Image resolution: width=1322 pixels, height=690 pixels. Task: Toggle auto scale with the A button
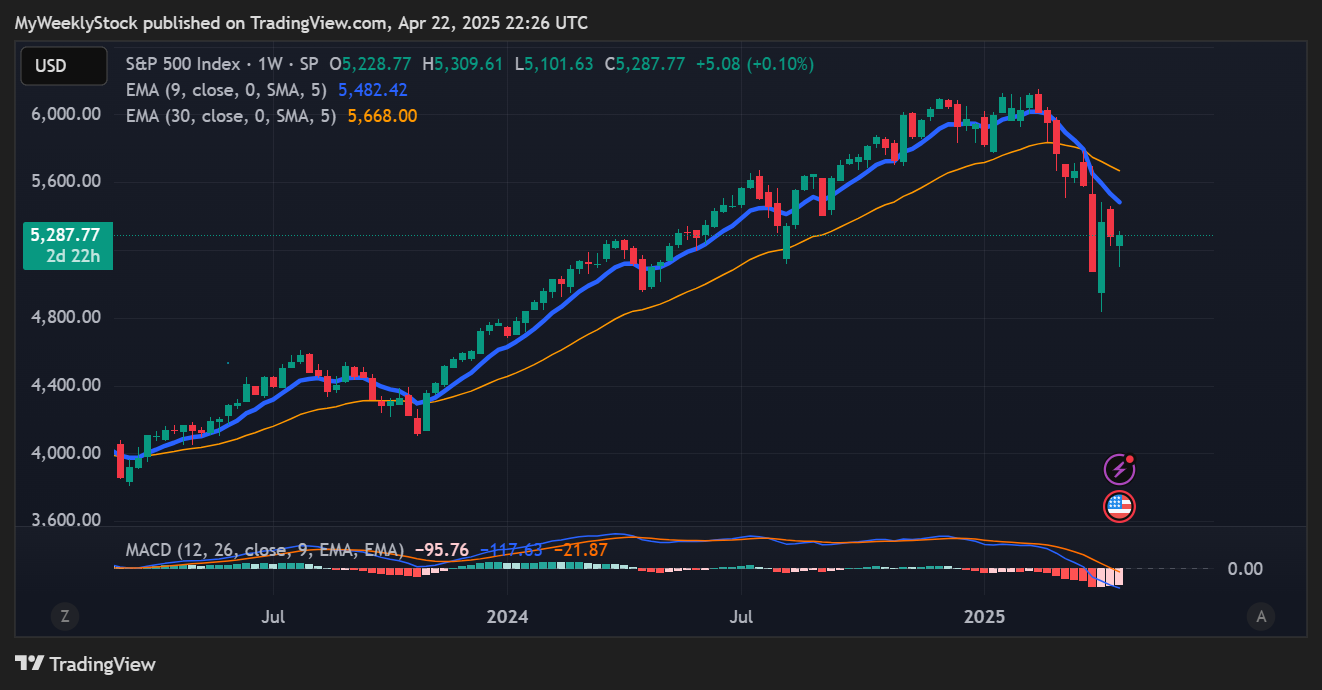click(x=1261, y=617)
